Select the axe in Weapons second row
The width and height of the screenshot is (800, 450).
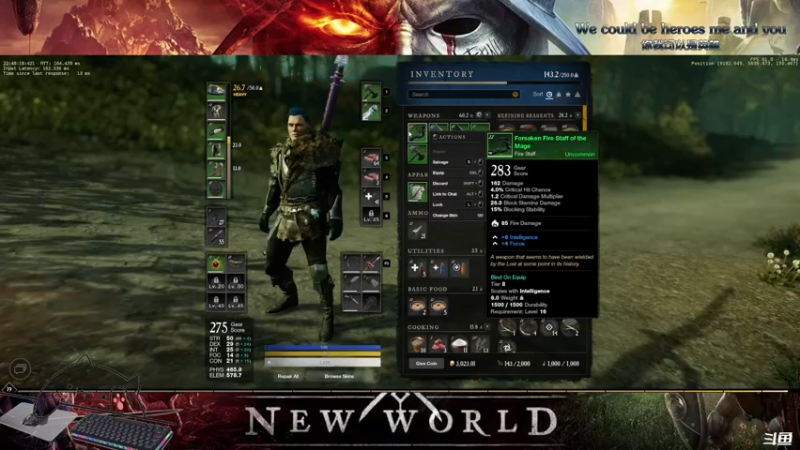pyautogui.click(x=417, y=153)
